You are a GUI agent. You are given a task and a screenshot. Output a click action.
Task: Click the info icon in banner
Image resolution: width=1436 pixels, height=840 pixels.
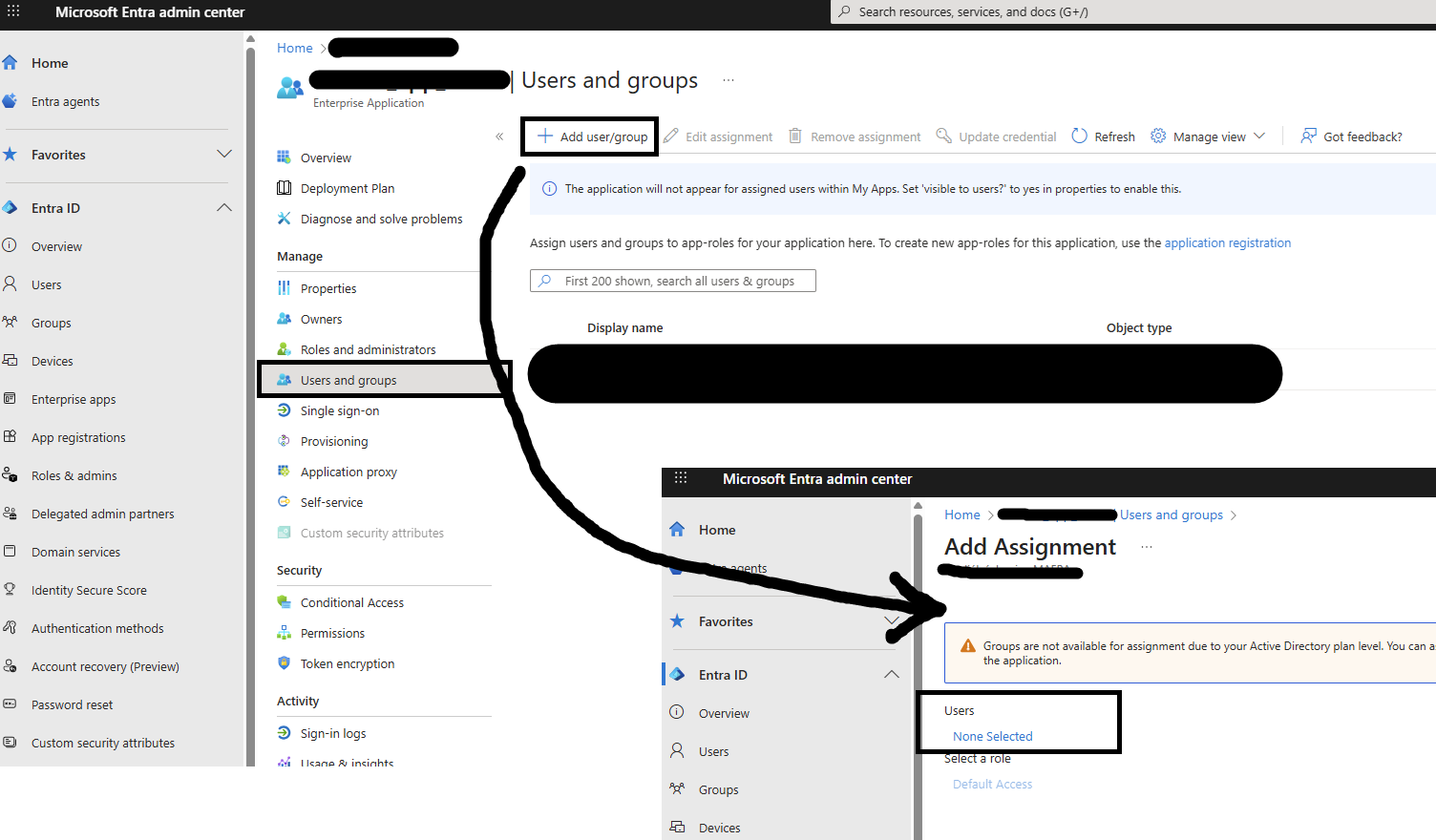coord(550,189)
